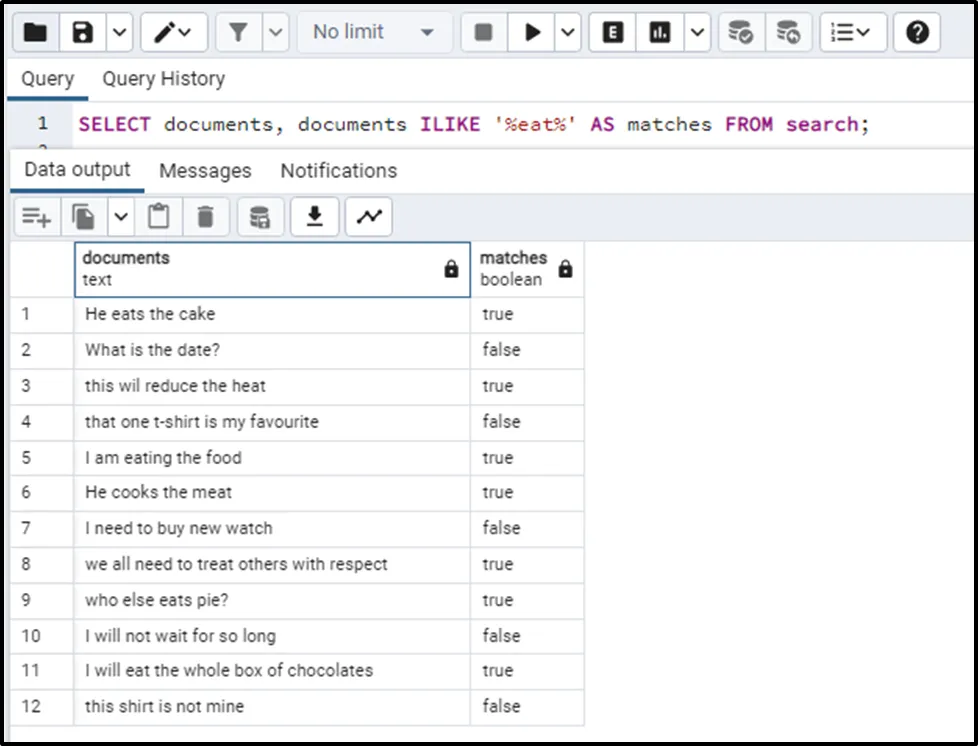This screenshot has height=746, width=978.
Task: Click the Paste clipboard icon in the data output toolbar
Action: 158,217
